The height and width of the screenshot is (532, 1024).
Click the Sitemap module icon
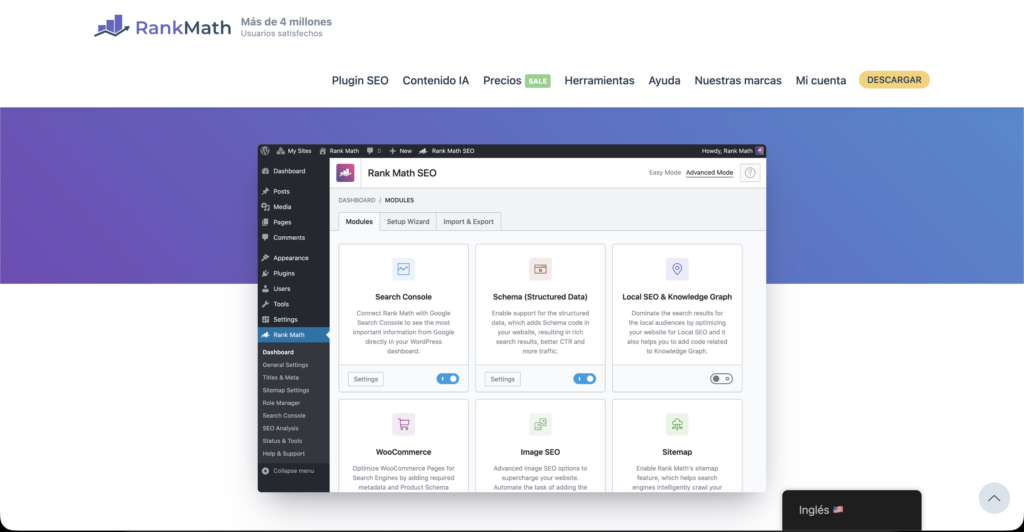tap(677, 424)
